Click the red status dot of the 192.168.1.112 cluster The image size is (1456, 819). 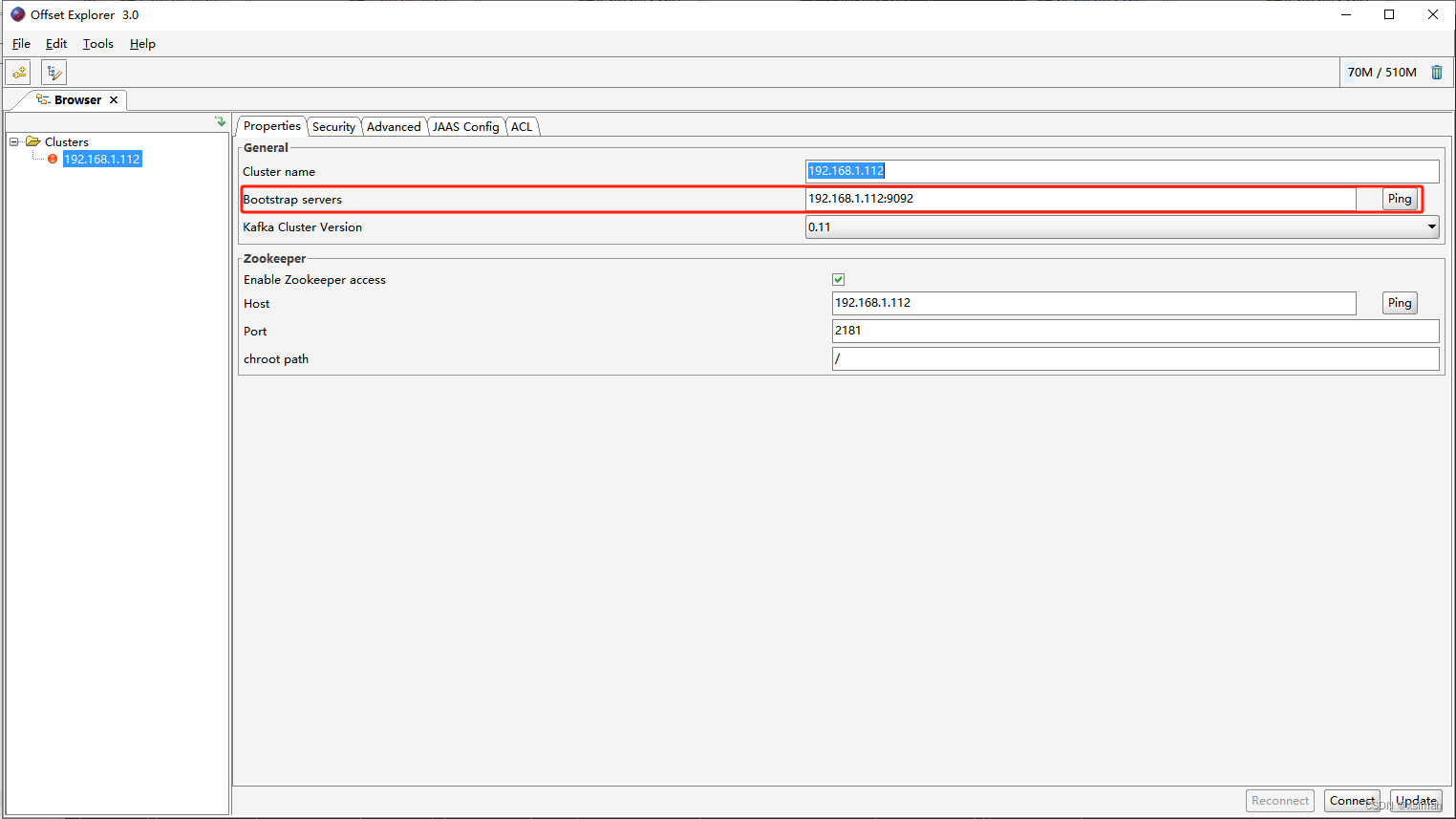coord(53,159)
